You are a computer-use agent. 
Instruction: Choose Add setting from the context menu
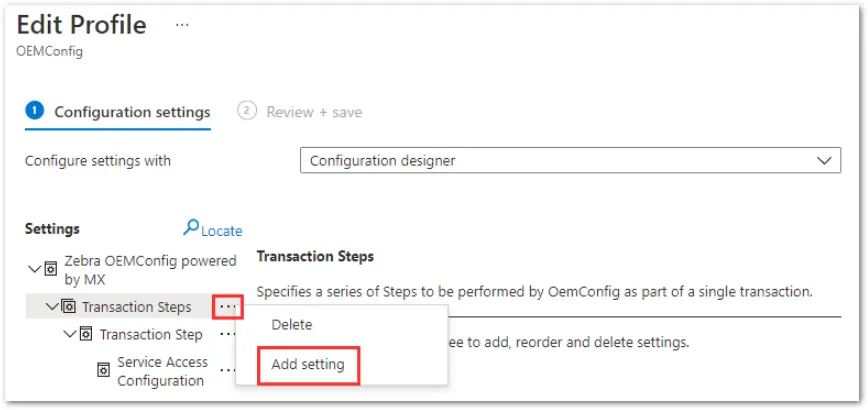coord(308,365)
